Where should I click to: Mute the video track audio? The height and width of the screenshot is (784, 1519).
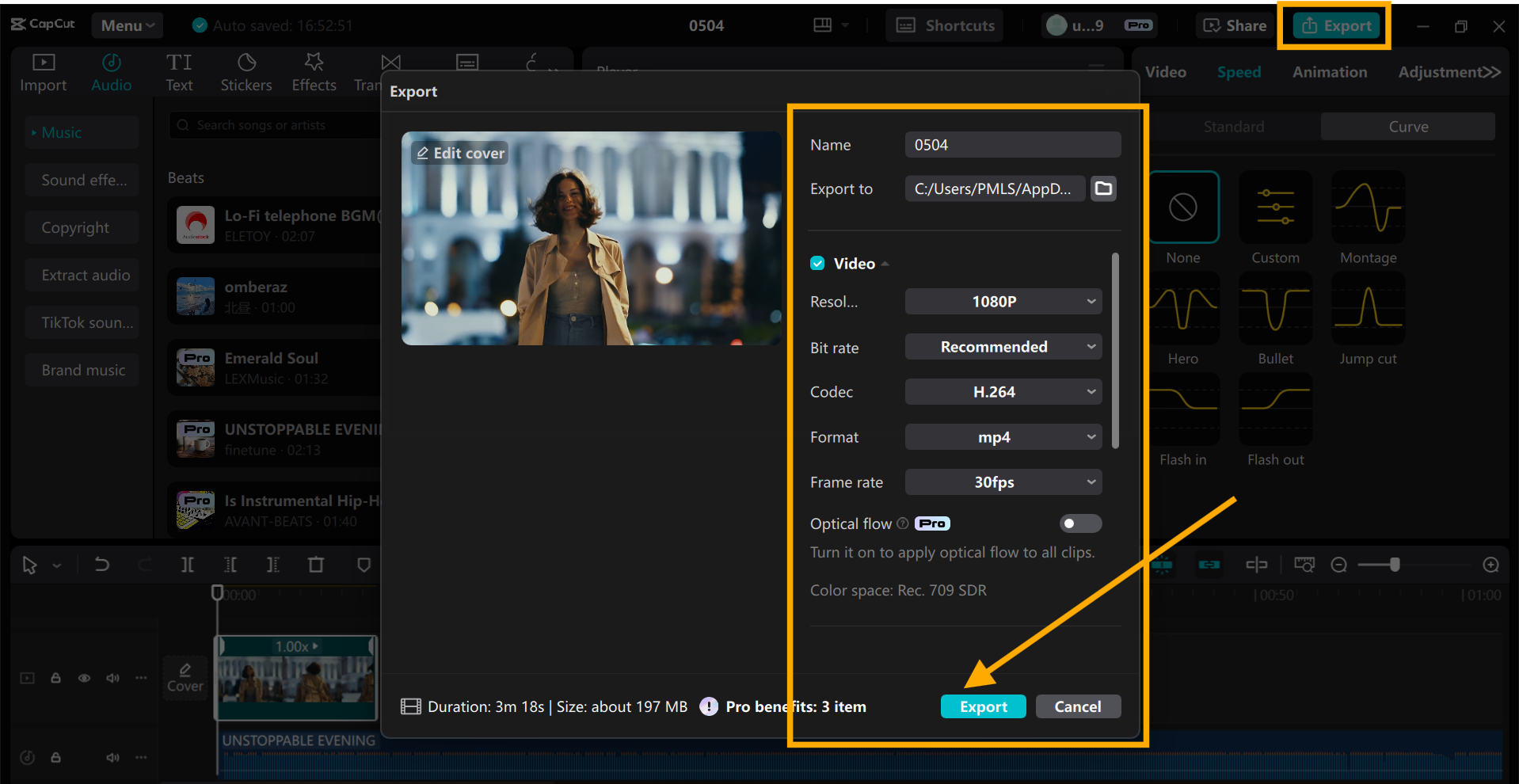[x=112, y=678]
